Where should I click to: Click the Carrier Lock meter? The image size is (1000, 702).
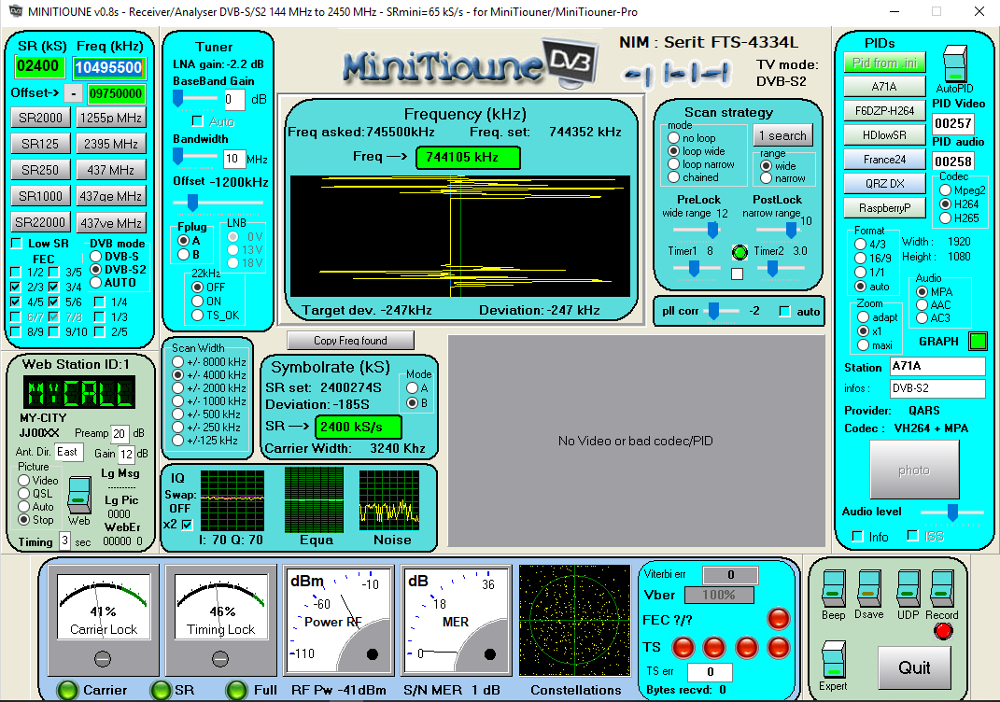pos(103,620)
